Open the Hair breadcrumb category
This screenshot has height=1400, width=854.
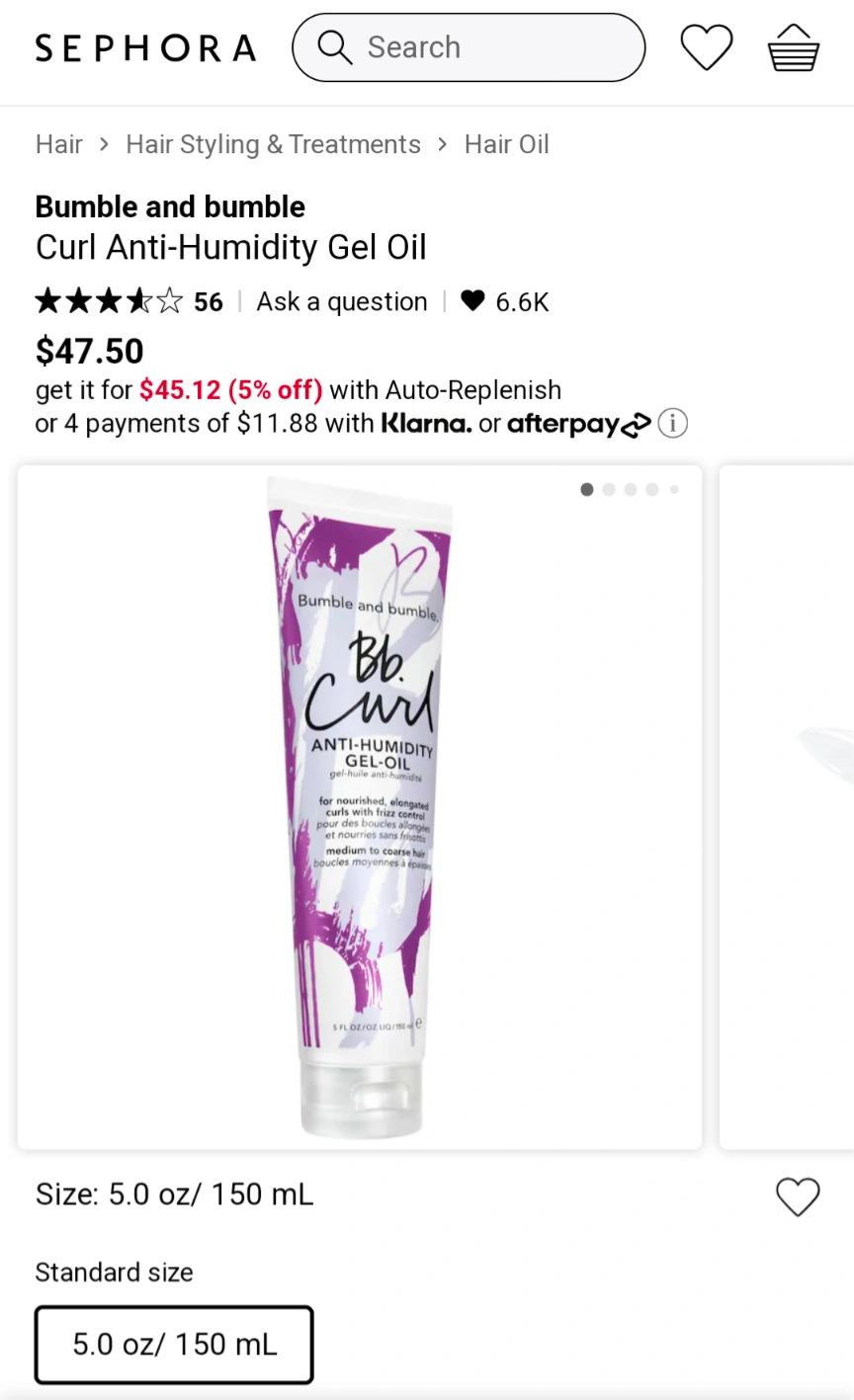59,144
